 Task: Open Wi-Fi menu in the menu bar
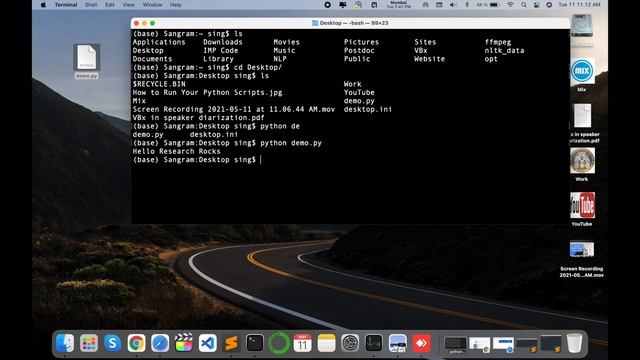(x=510, y=5)
